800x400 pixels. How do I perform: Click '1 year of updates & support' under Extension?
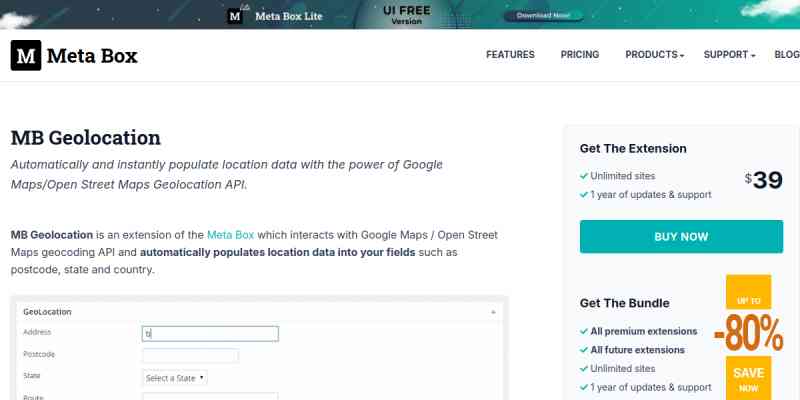coord(651,194)
